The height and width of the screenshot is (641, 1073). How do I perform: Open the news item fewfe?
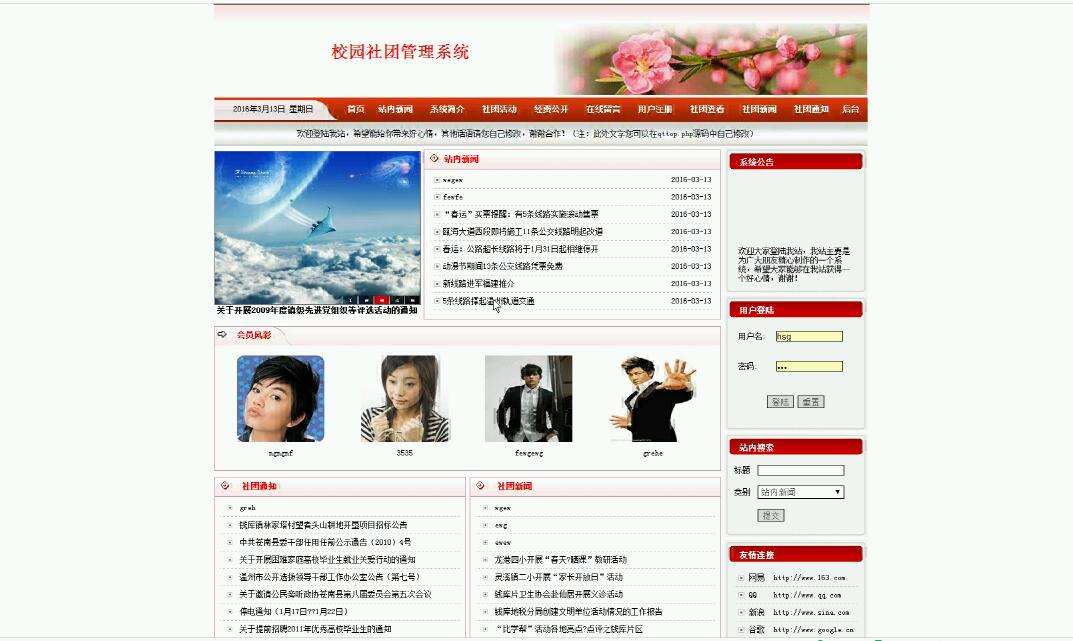tap(452, 197)
